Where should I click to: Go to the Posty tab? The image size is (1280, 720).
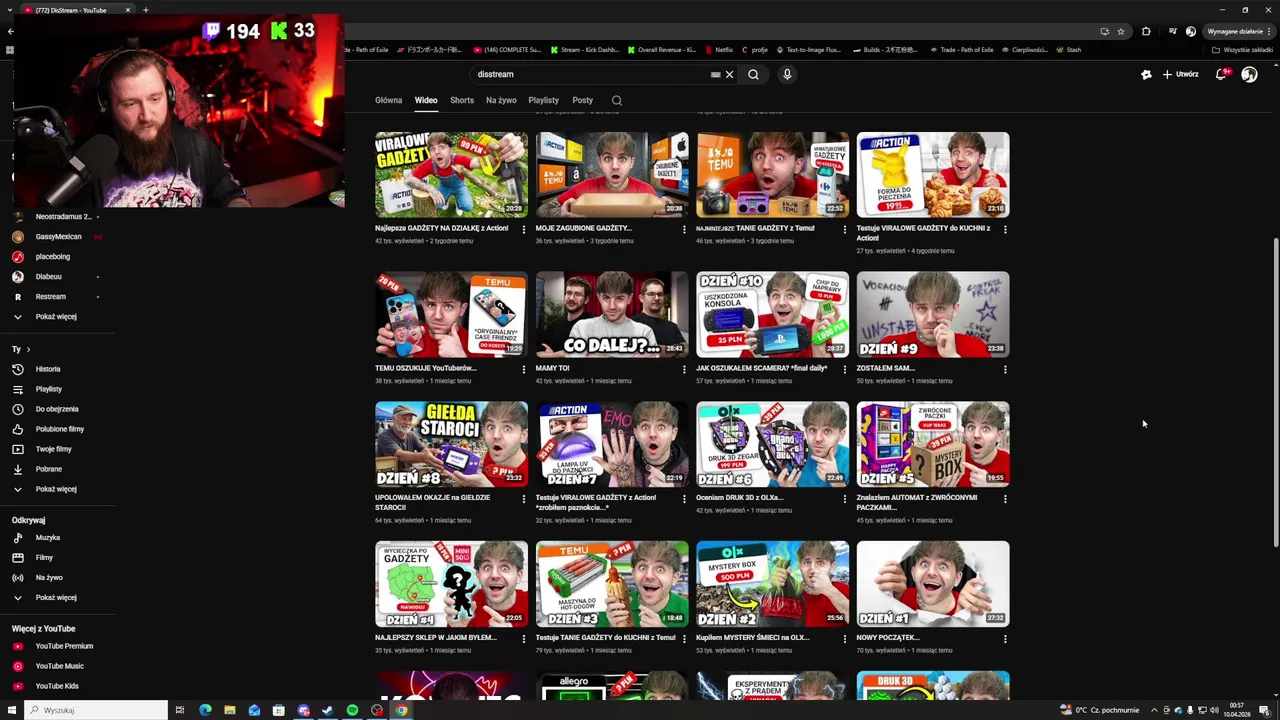(x=582, y=100)
